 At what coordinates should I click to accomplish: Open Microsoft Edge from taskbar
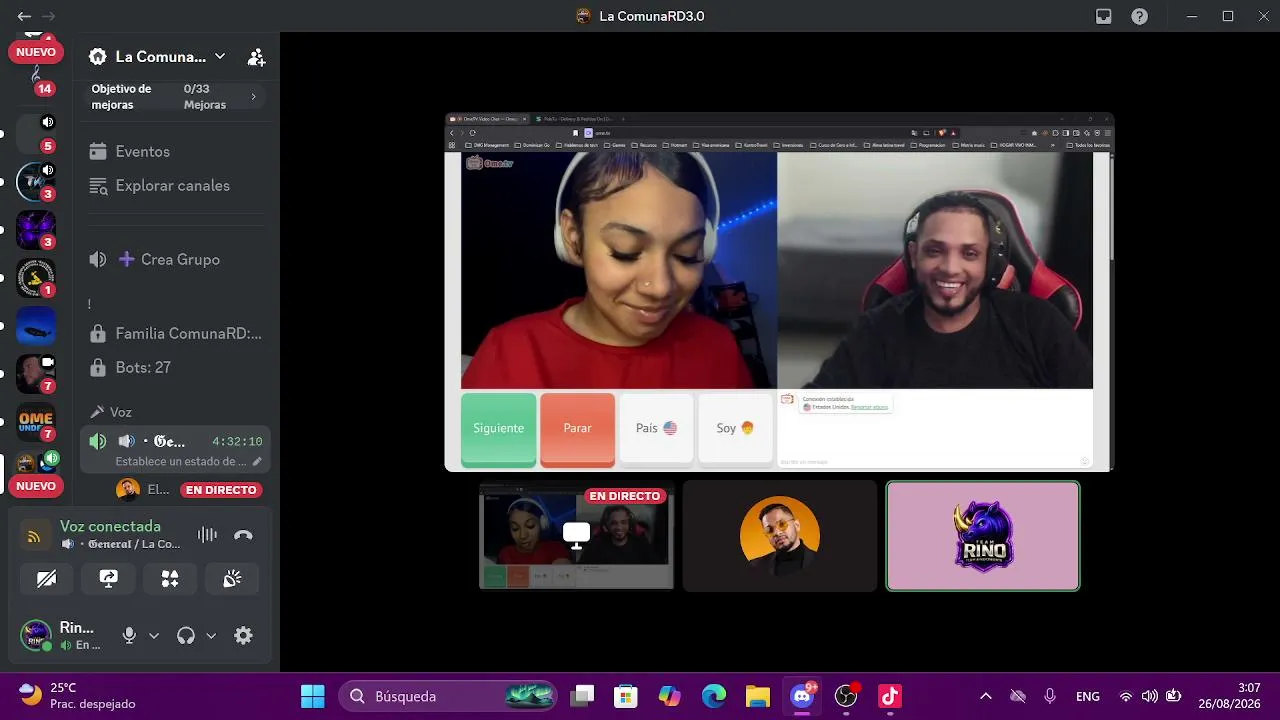[714, 696]
